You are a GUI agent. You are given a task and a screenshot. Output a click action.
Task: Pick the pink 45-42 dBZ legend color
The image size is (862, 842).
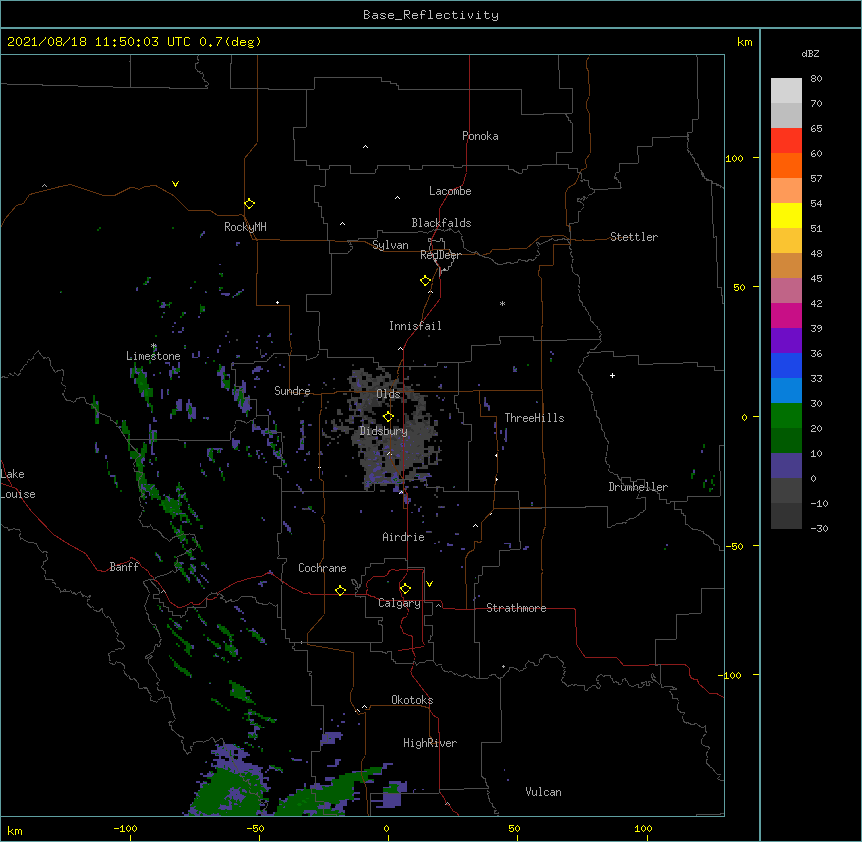pos(786,291)
